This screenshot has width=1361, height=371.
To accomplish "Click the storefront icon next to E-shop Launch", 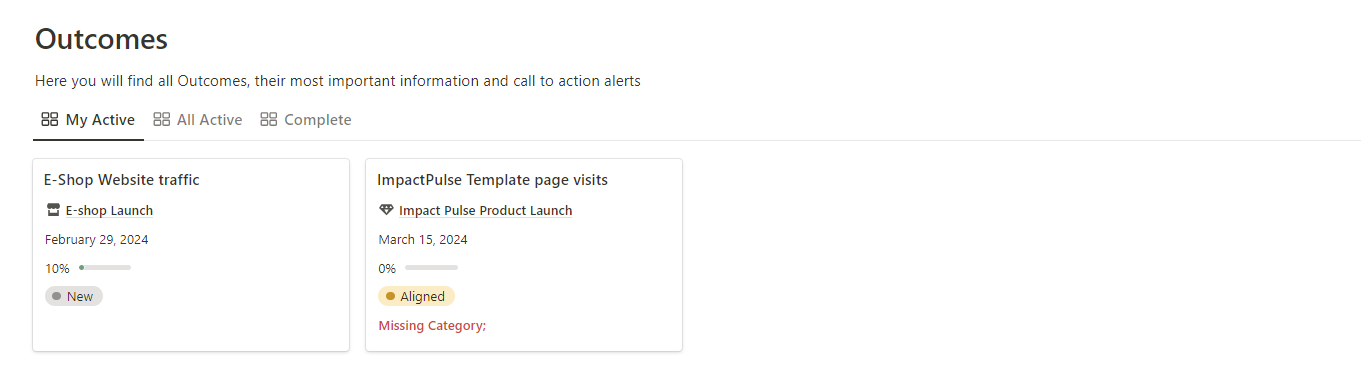I will pyautogui.click(x=54, y=210).
